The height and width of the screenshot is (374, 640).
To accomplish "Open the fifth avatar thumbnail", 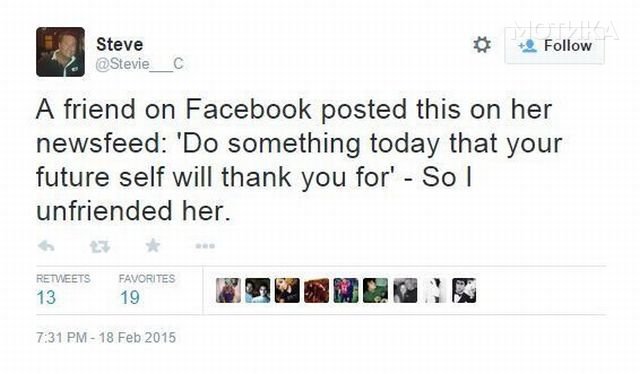I will (346, 290).
